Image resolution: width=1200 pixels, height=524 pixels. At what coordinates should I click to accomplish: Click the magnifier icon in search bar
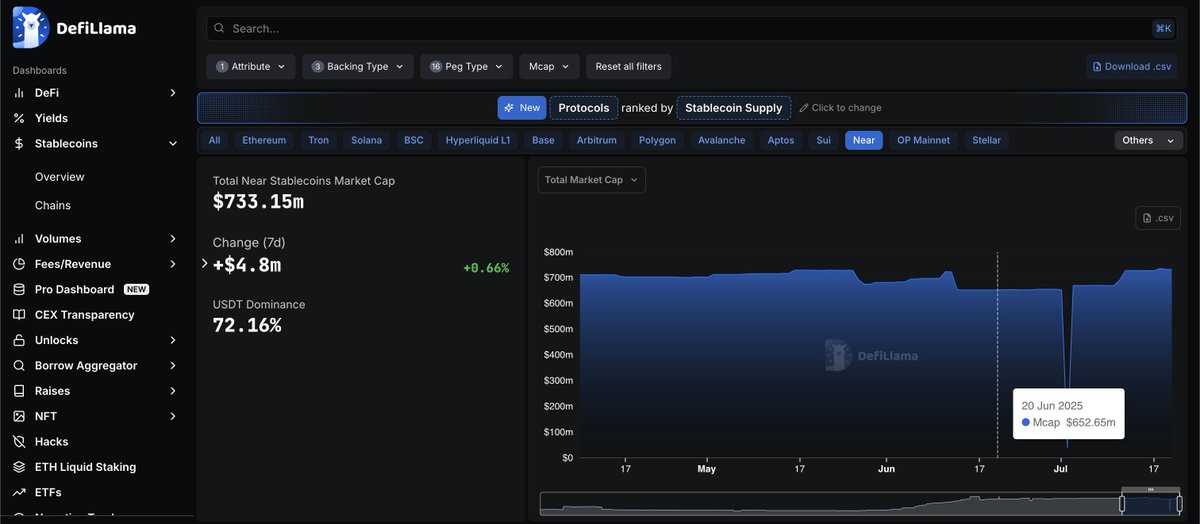click(x=220, y=28)
